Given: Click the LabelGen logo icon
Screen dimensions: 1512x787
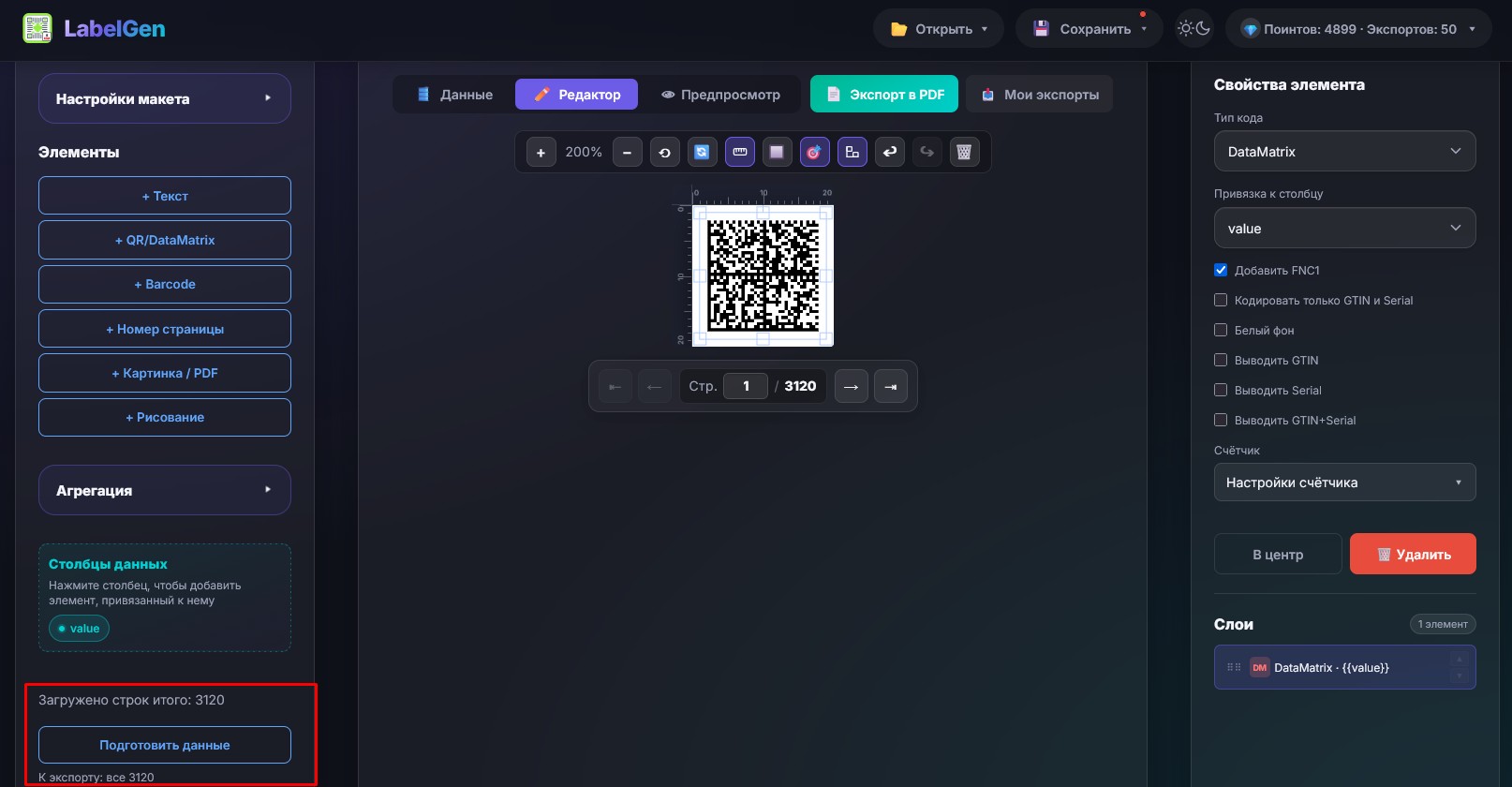Looking at the screenshot, I should [x=37, y=29].
